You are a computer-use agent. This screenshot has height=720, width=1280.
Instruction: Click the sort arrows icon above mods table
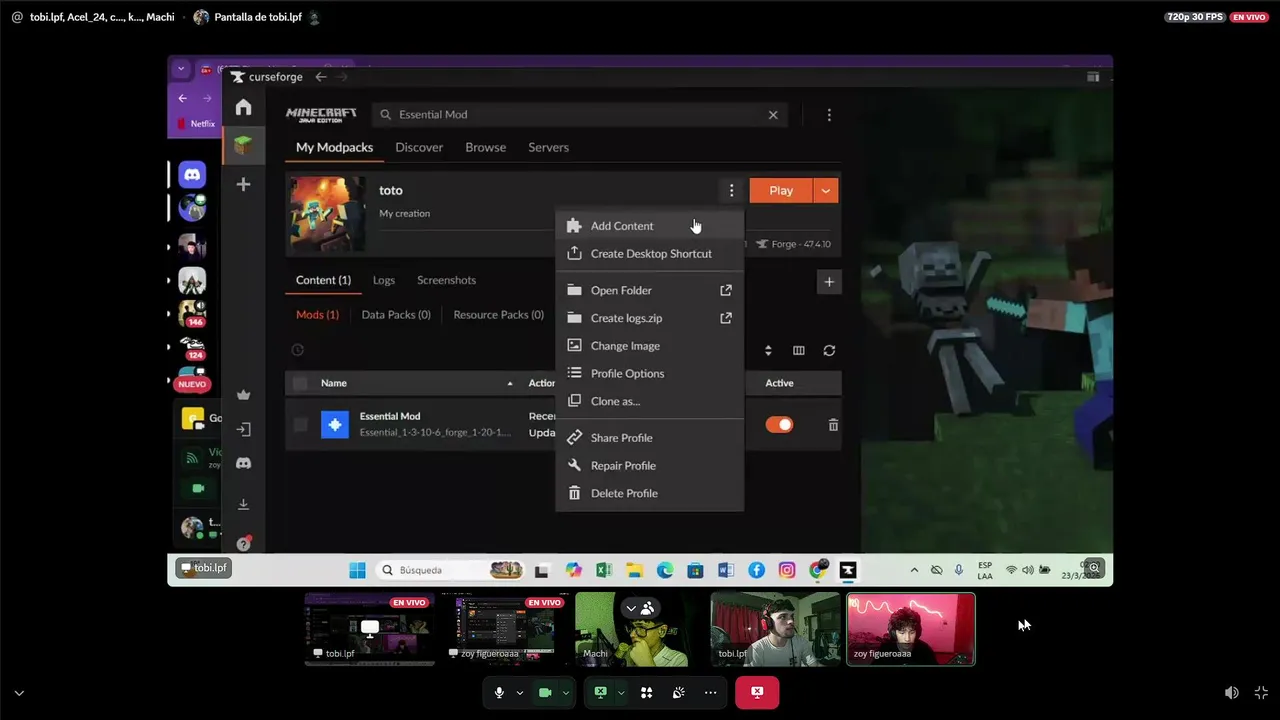[x=768, y=351]
